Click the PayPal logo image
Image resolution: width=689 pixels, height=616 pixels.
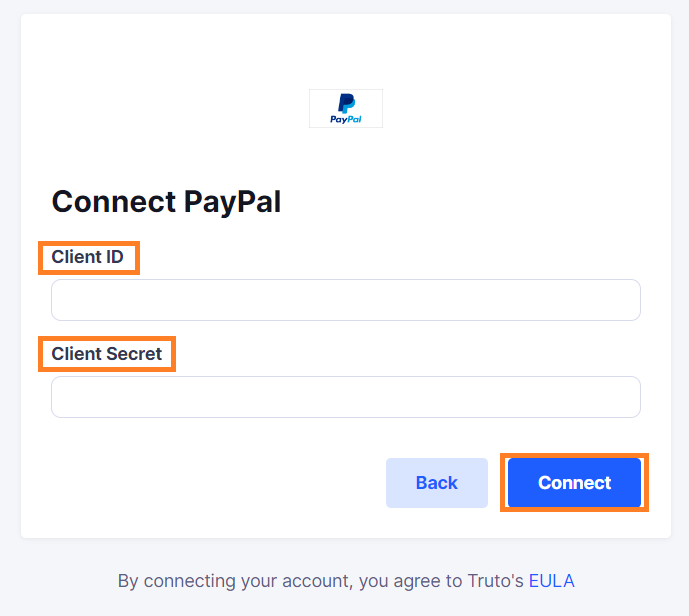pyautogui.click(x=346, y=109)
